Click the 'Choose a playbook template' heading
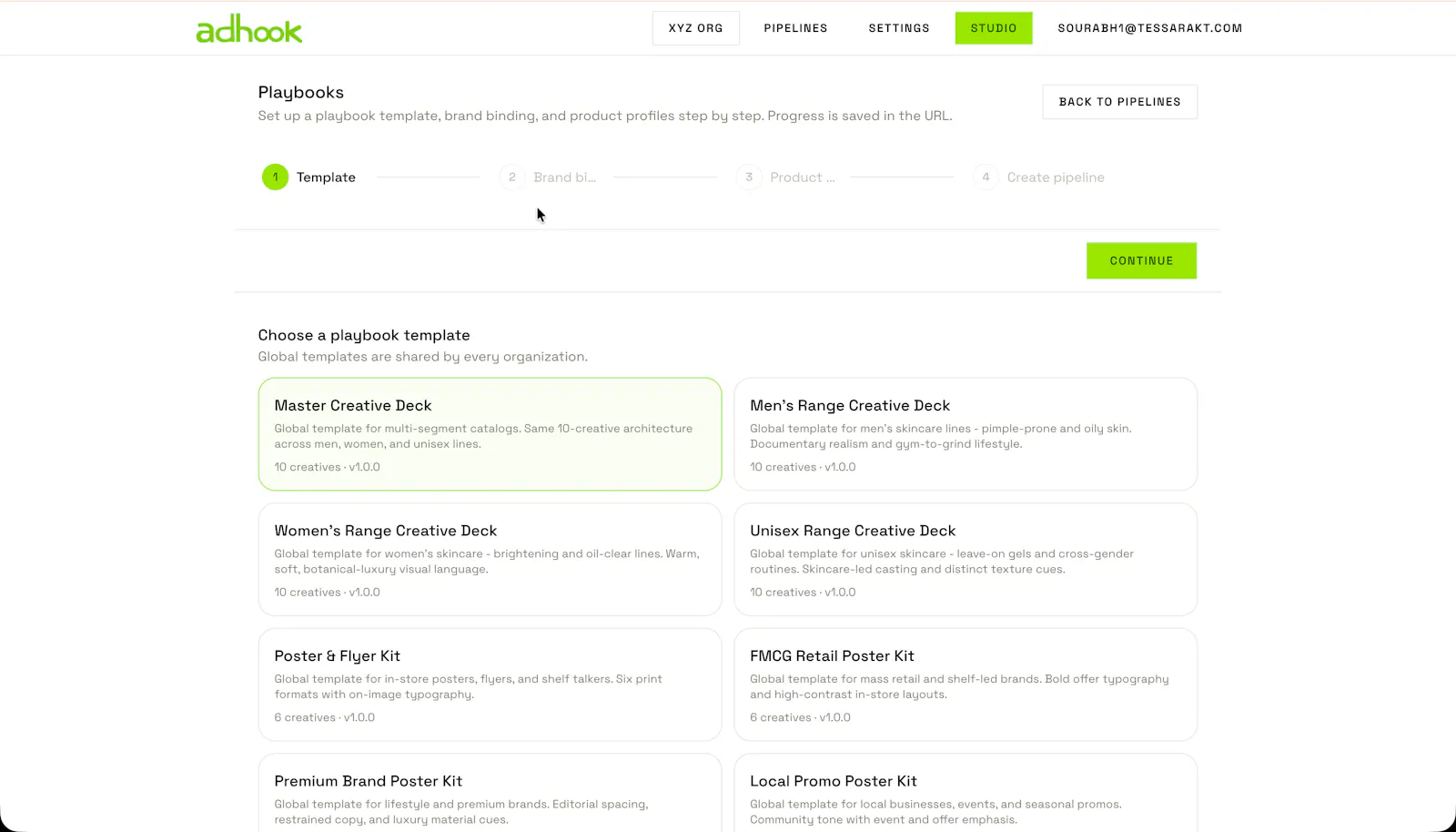Viewport: 1456px width, 832px height. 364,335
